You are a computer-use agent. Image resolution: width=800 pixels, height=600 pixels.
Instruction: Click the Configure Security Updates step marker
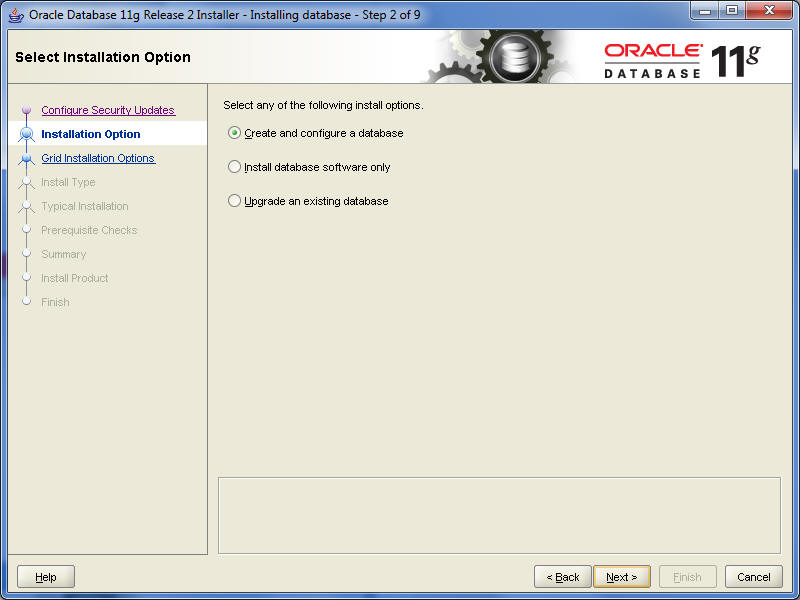tap(27, 110)
